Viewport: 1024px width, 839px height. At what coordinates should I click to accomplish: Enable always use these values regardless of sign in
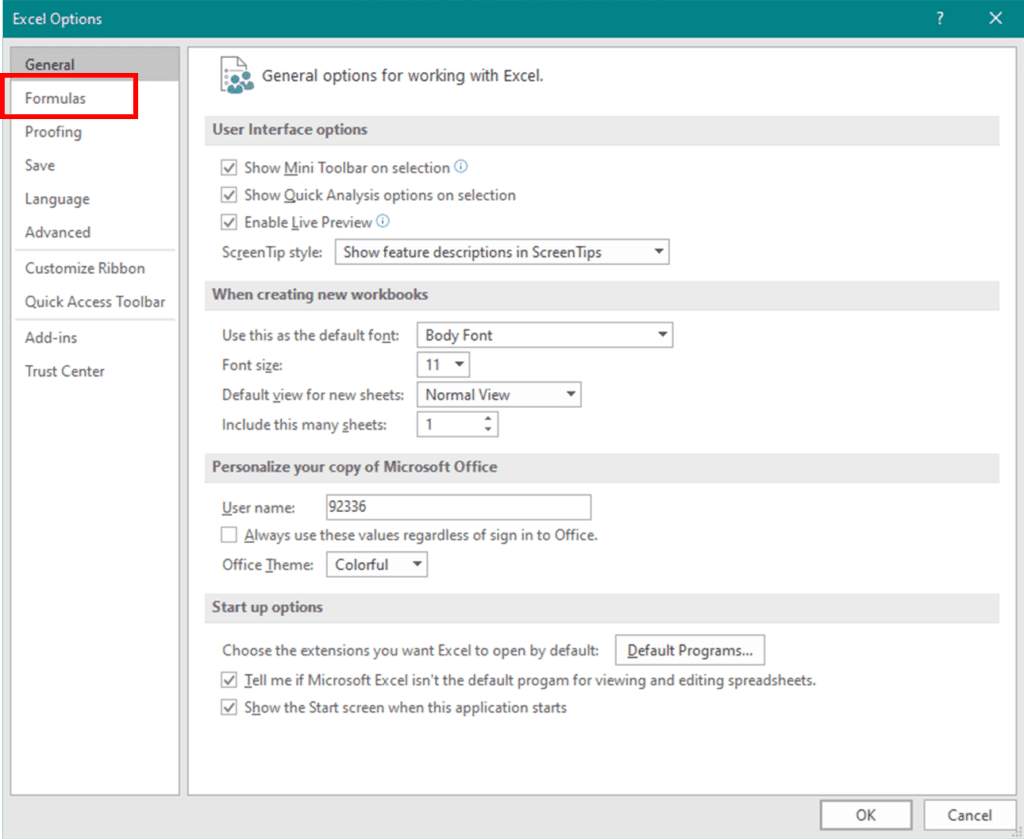pos(229,535)
